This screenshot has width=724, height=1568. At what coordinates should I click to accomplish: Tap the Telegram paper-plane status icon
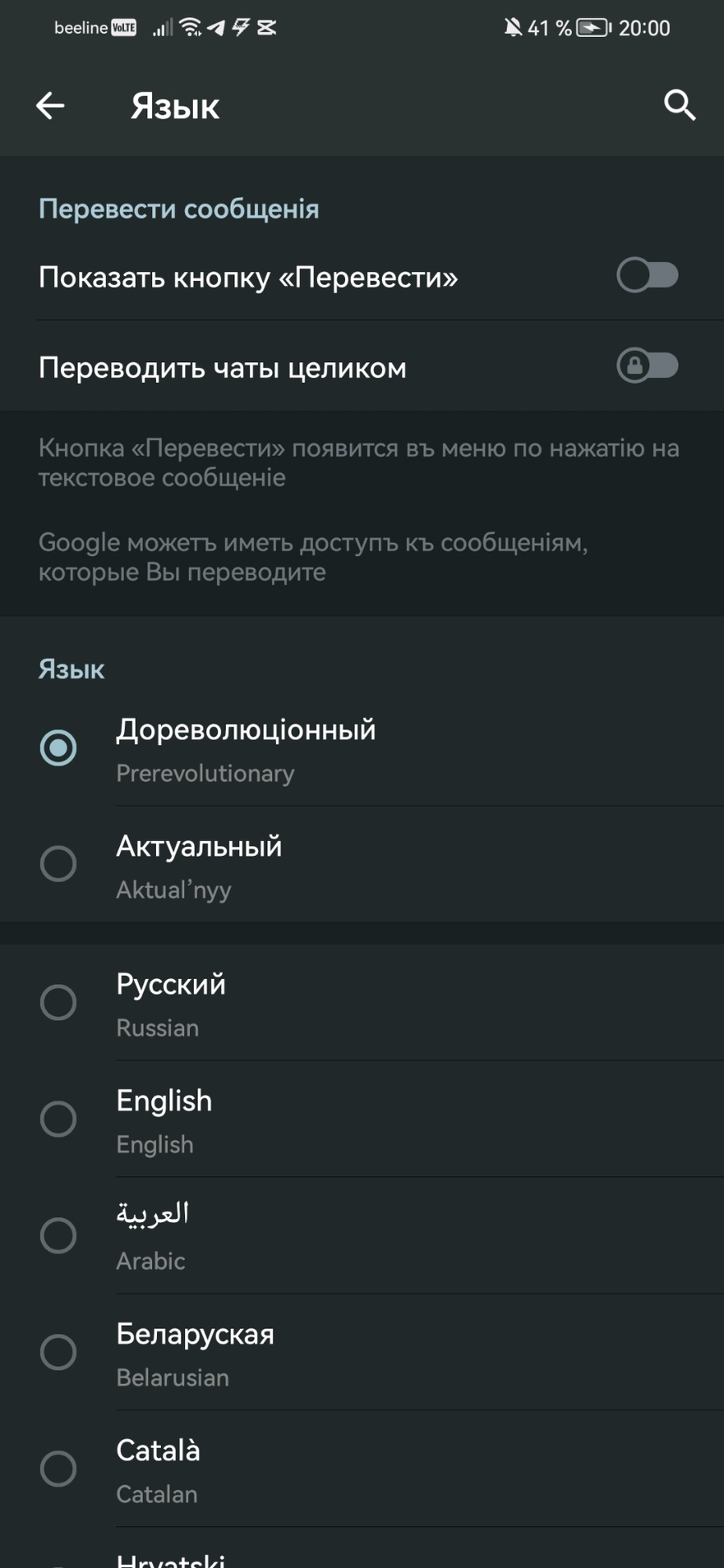[x=216, y=28]
